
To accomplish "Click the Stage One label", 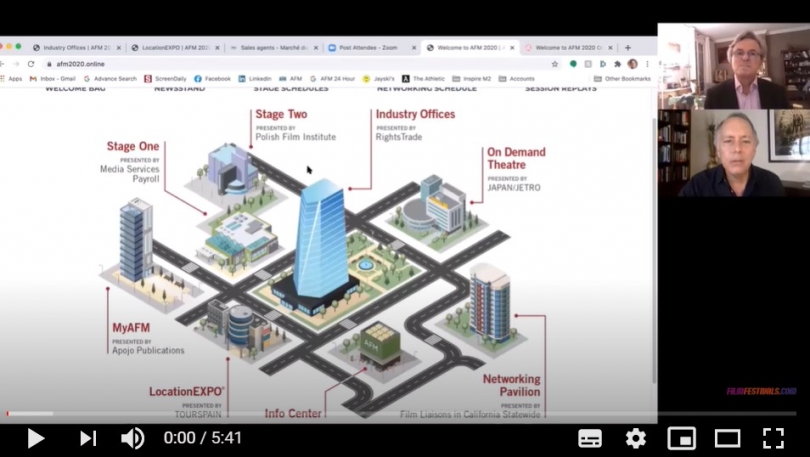I will tap(133, 146).
